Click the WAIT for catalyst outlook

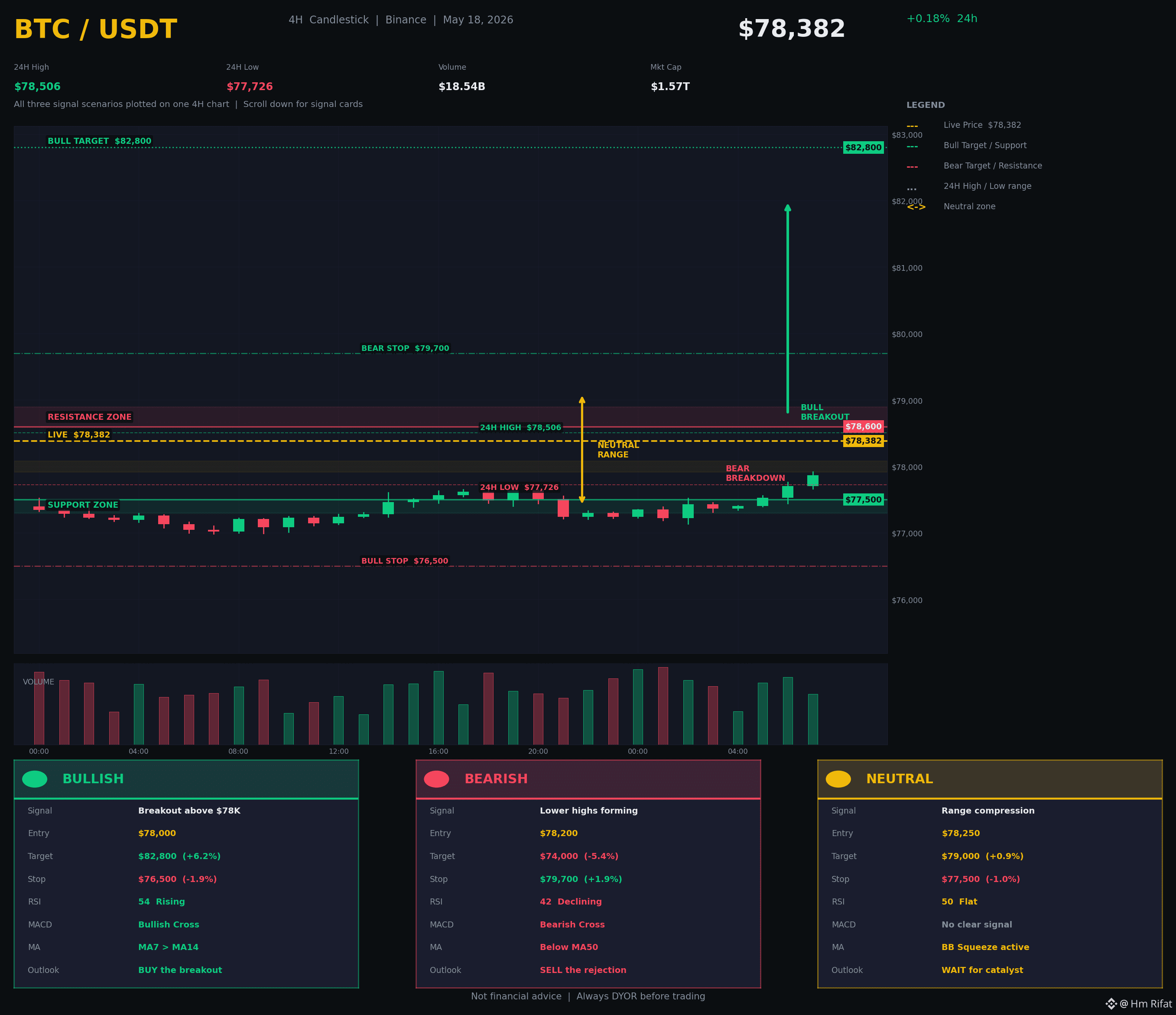coord(982,970)
